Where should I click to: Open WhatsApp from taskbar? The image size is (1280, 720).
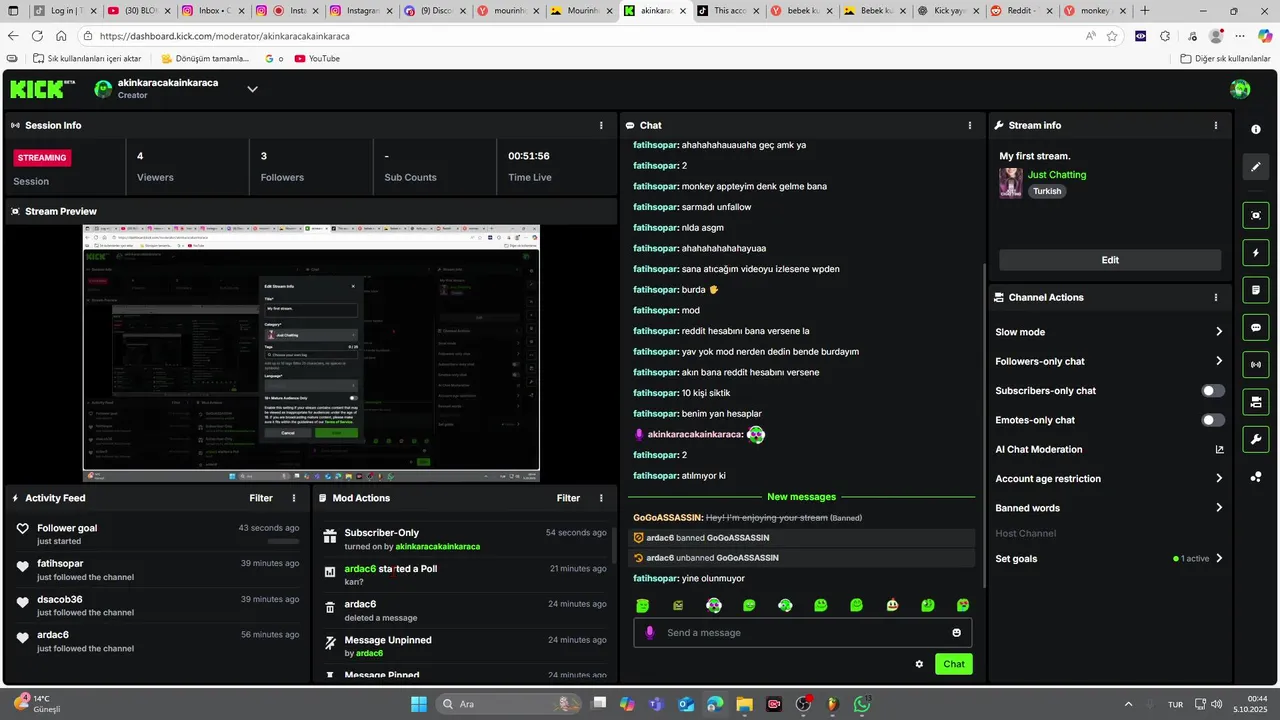coord(862,704)
